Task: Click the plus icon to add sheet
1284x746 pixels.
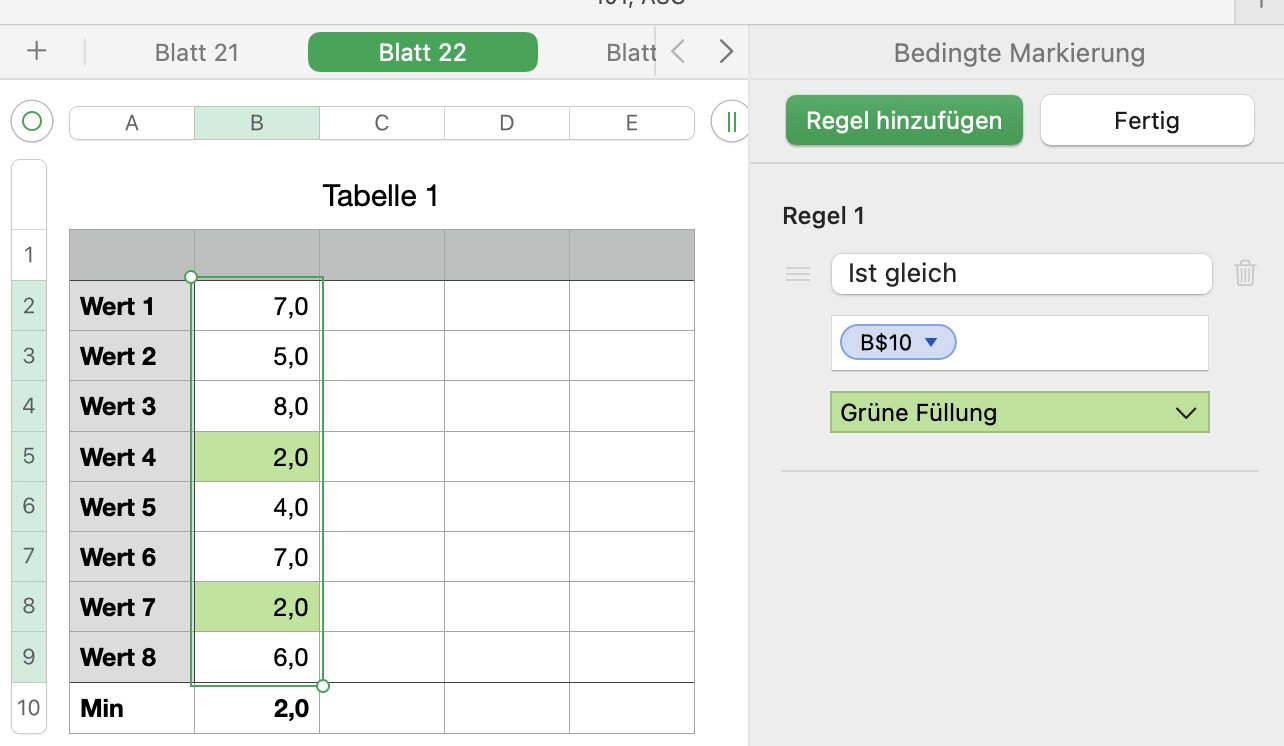Action: (x=37, y=52)
